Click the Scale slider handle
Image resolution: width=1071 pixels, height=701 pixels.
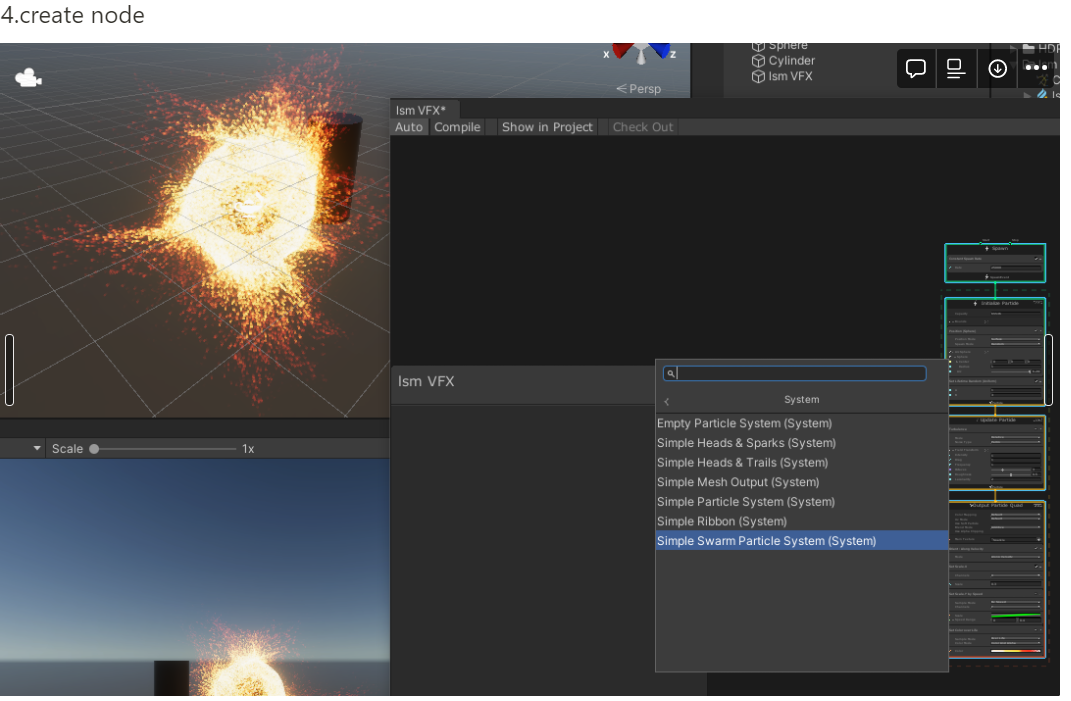94,449
